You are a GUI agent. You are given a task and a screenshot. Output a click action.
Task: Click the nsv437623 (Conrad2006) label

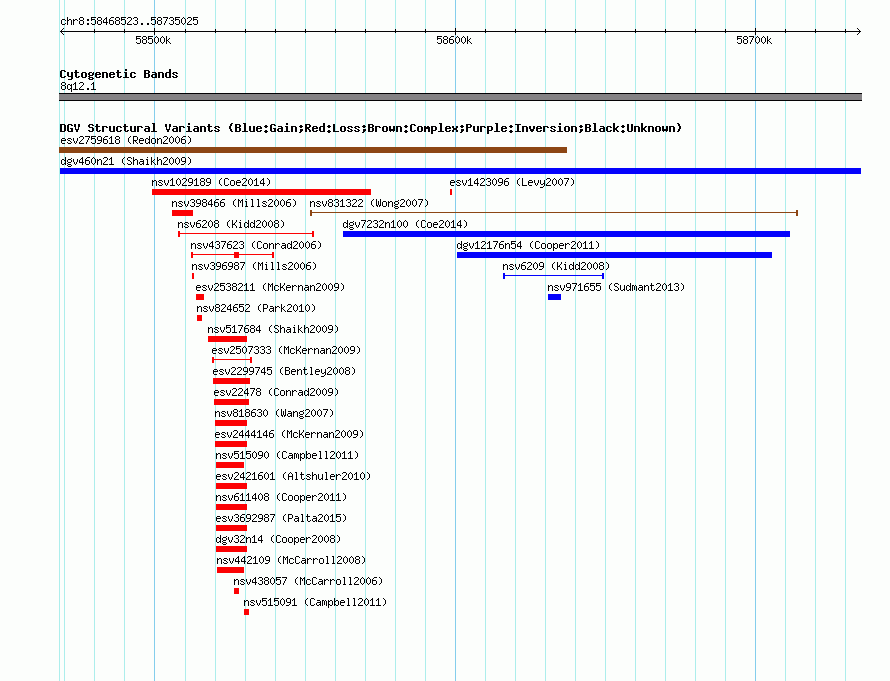click(256, 245)
